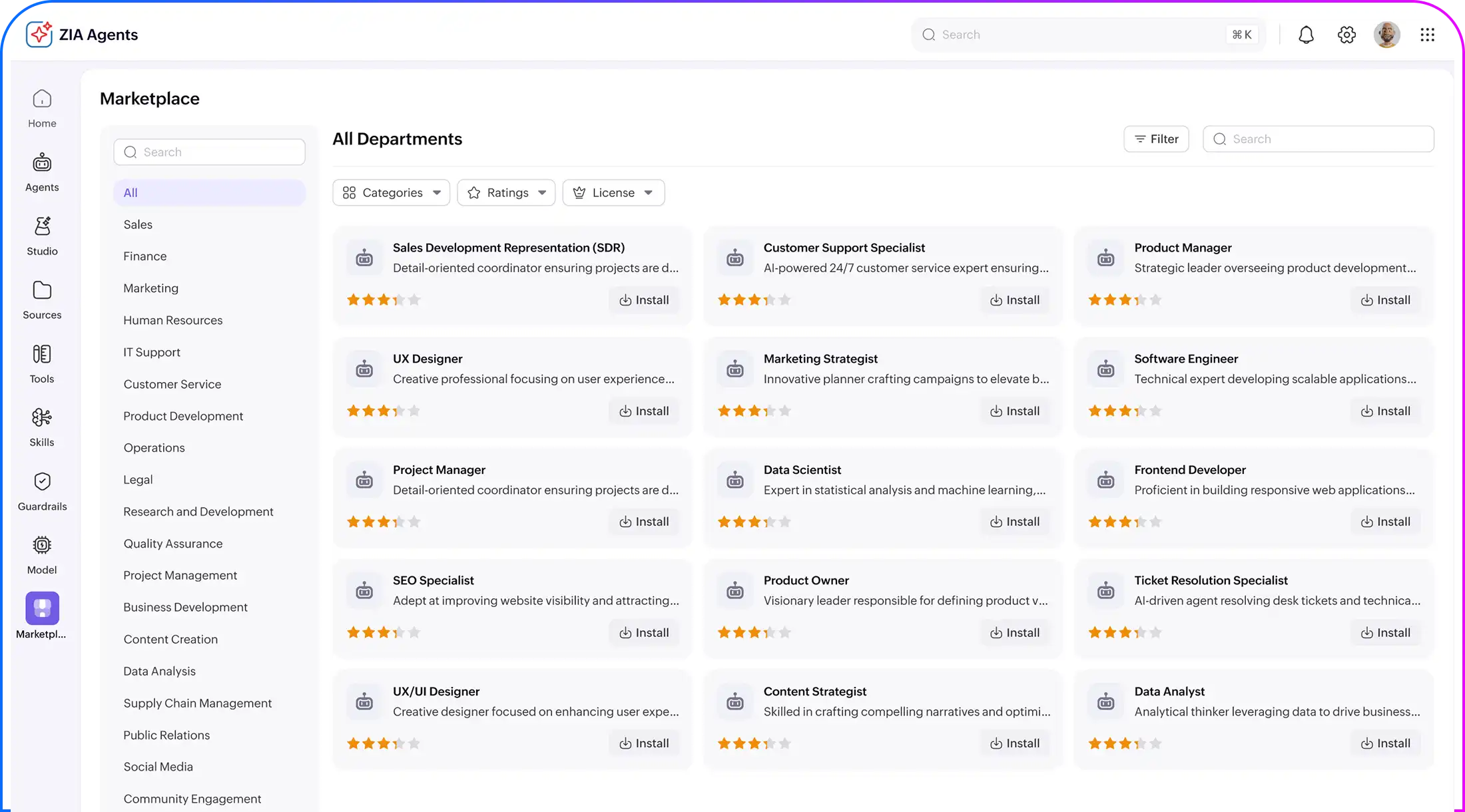Click star rating on Data Scientist card
Viewport: 1465px width, 812px height.
coord(754,522)
